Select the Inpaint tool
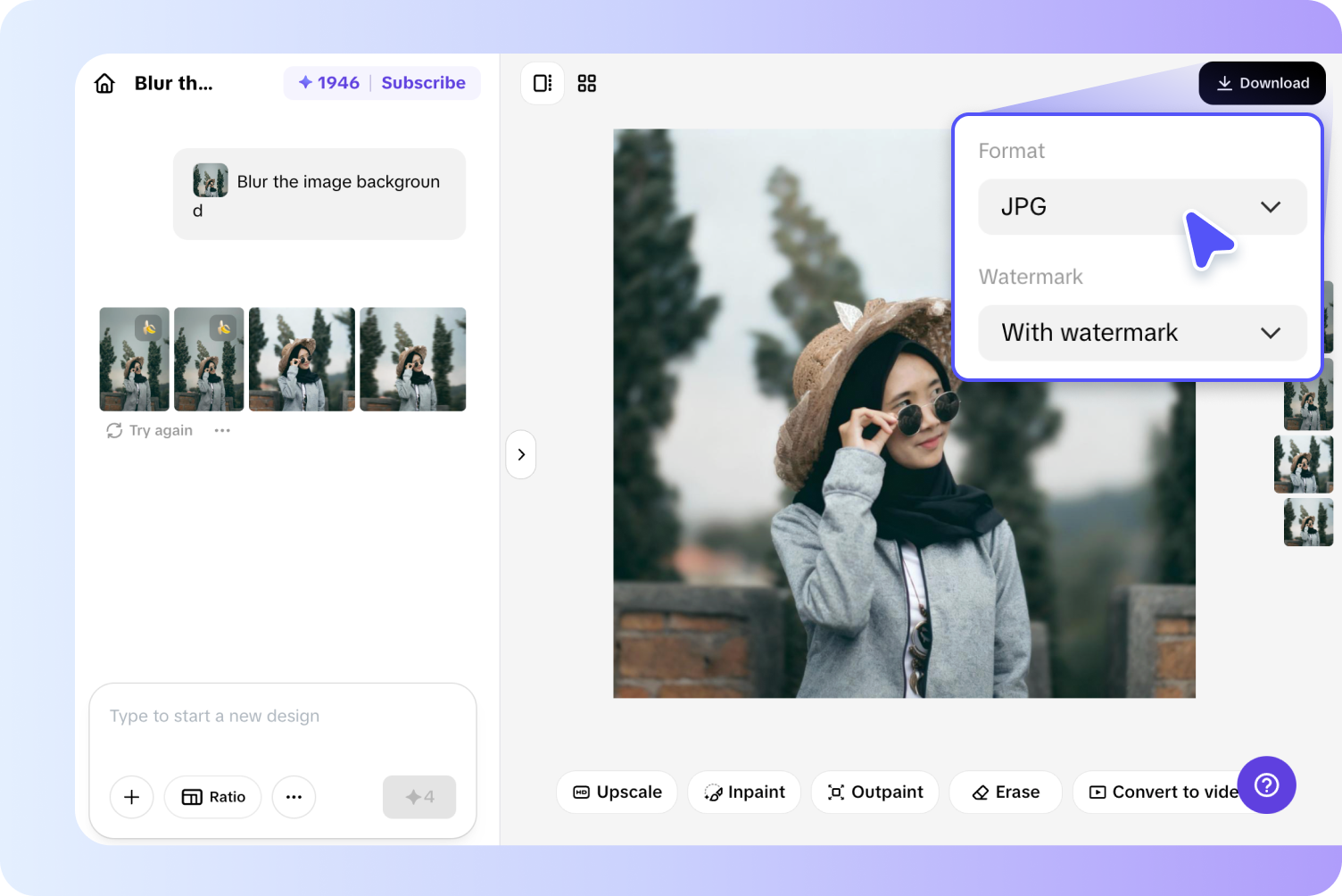 click(744, 792)
